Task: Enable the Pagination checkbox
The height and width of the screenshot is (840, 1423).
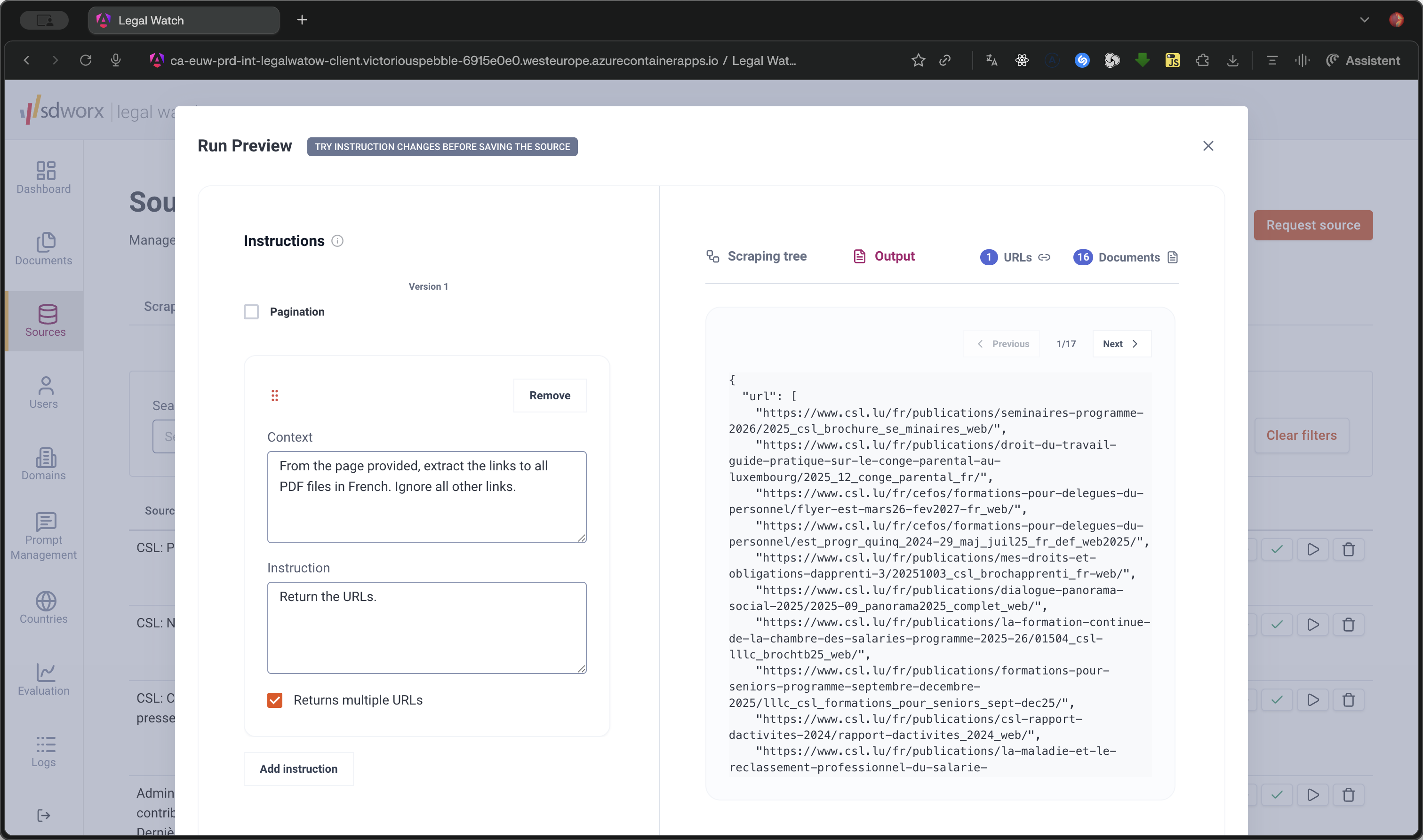Action: coord(251,312)
